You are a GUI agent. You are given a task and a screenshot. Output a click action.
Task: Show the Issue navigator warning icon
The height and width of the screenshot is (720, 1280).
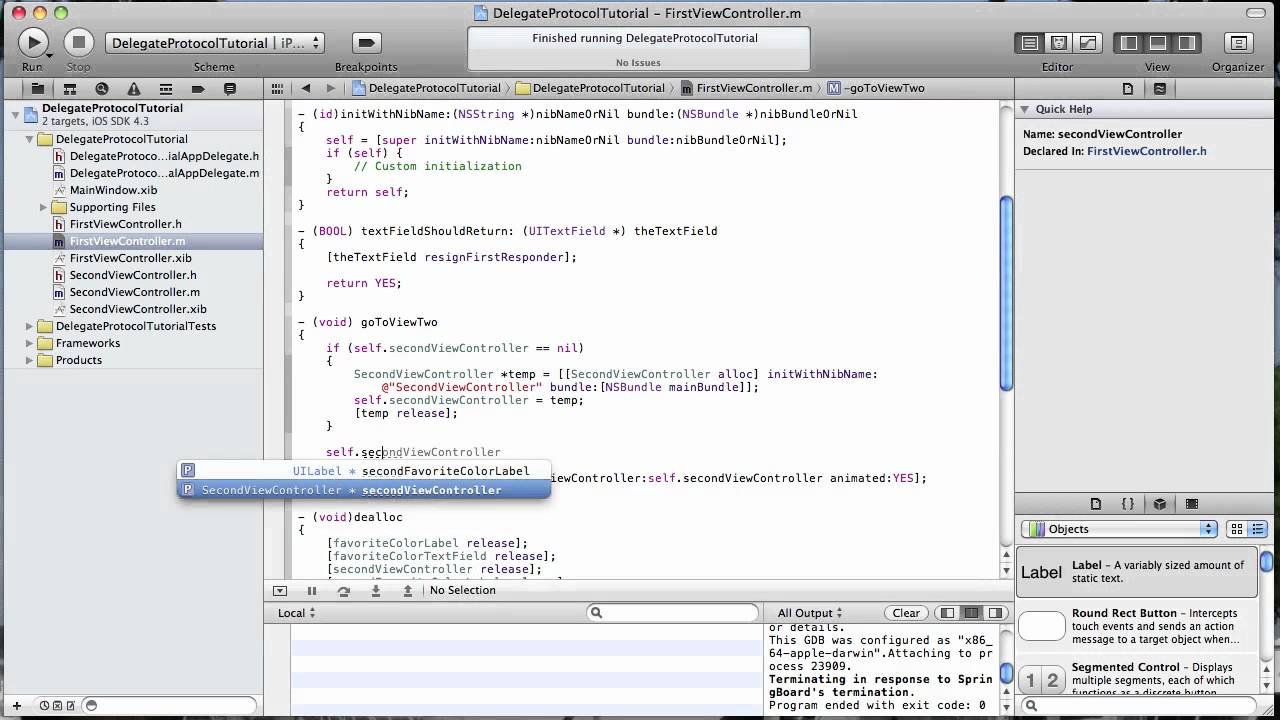pos(134,88)
